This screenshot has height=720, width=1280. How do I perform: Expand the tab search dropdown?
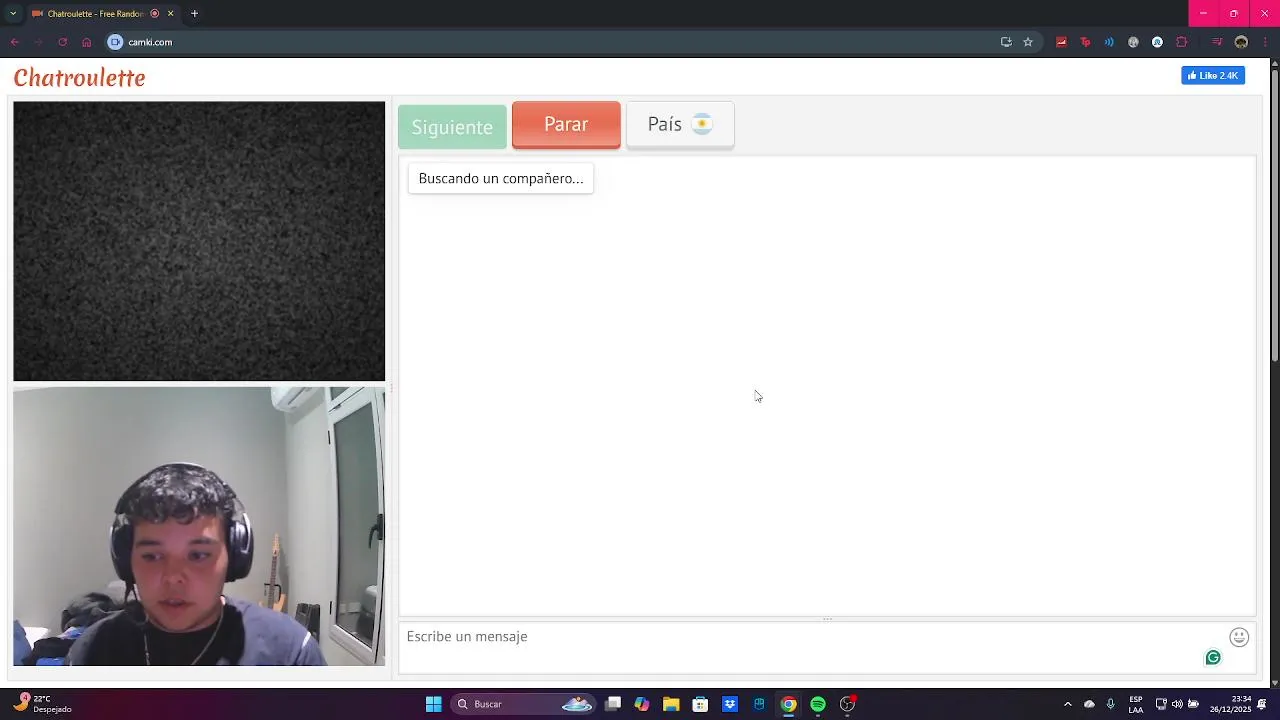(12, 14)
